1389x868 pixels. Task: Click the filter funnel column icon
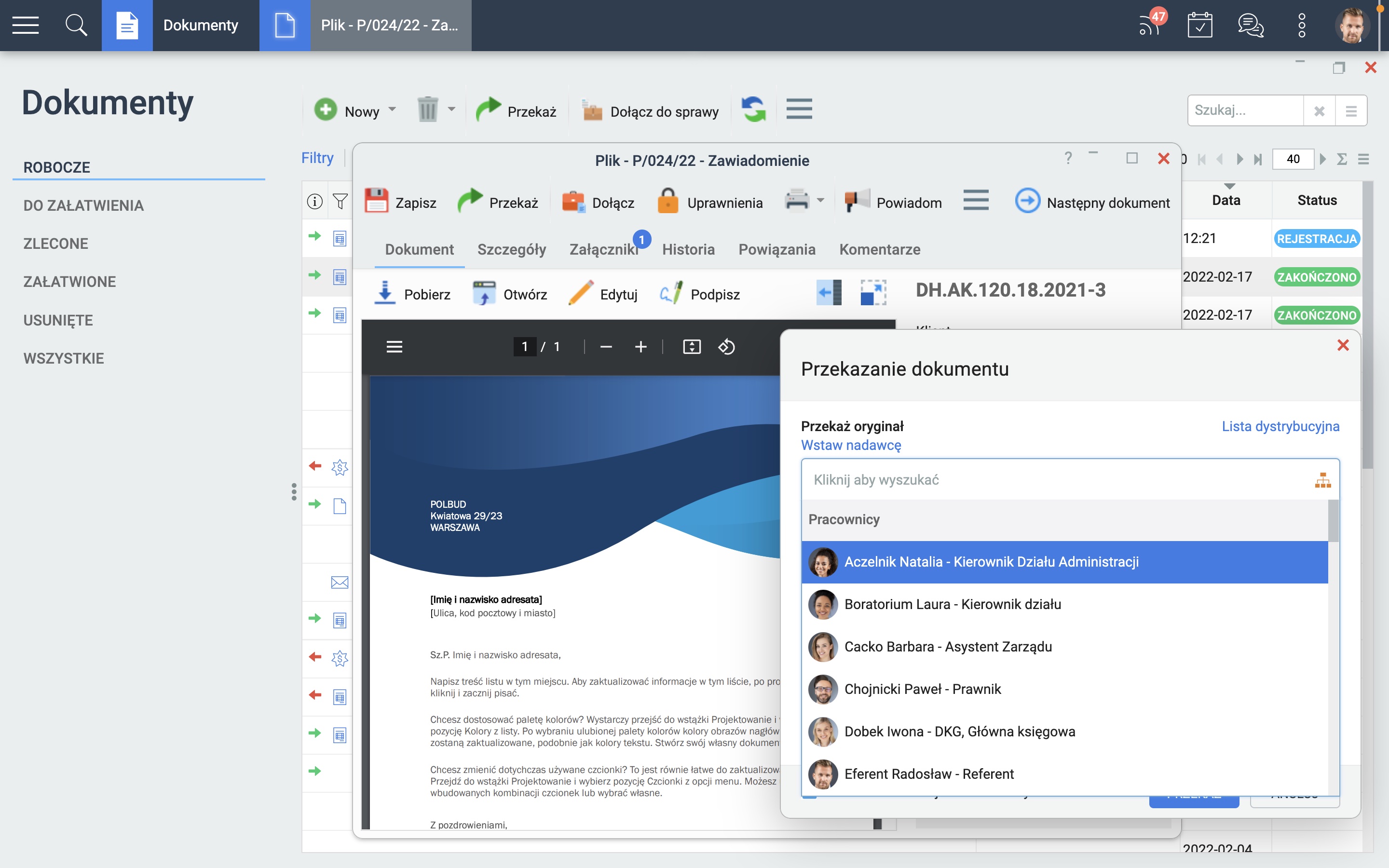[x=340, y=201]
